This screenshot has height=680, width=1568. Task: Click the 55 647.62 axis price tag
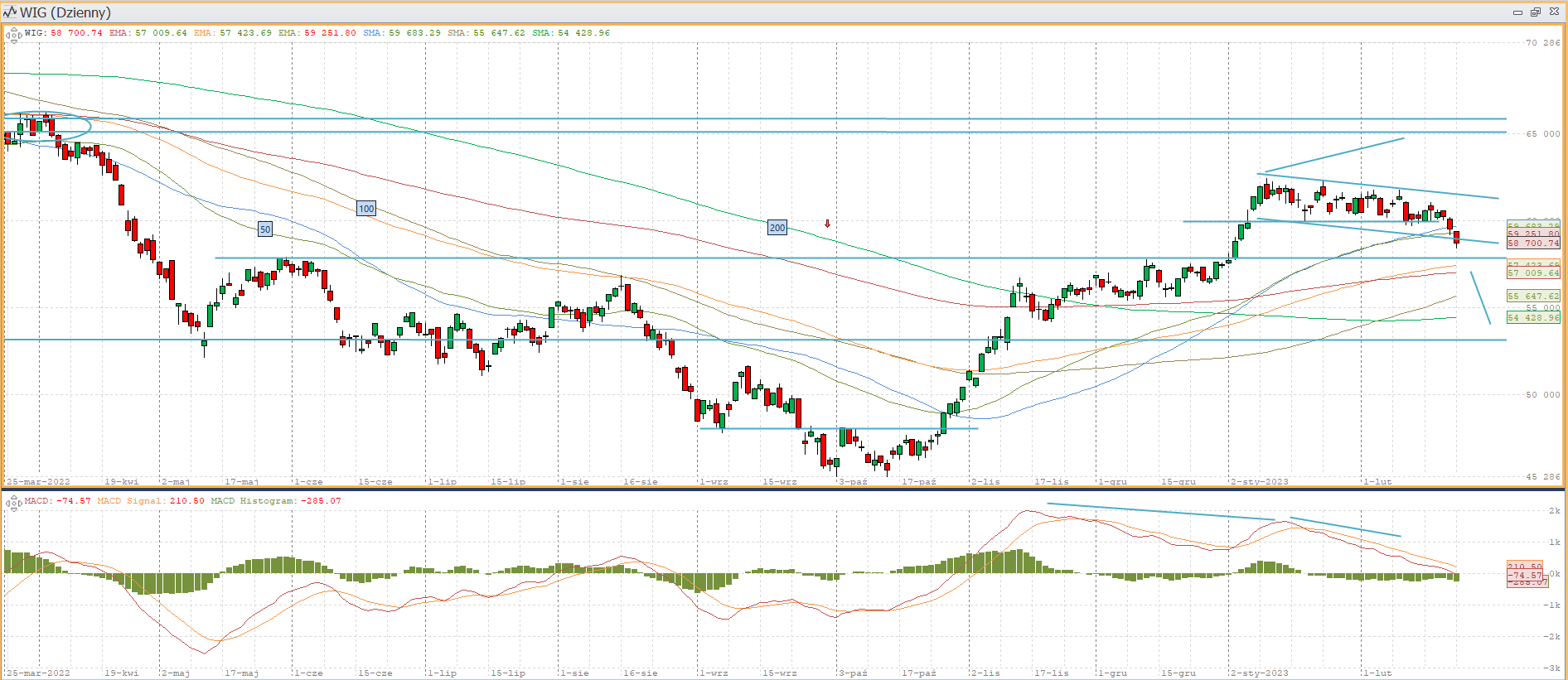click(x=1533, y=296)
